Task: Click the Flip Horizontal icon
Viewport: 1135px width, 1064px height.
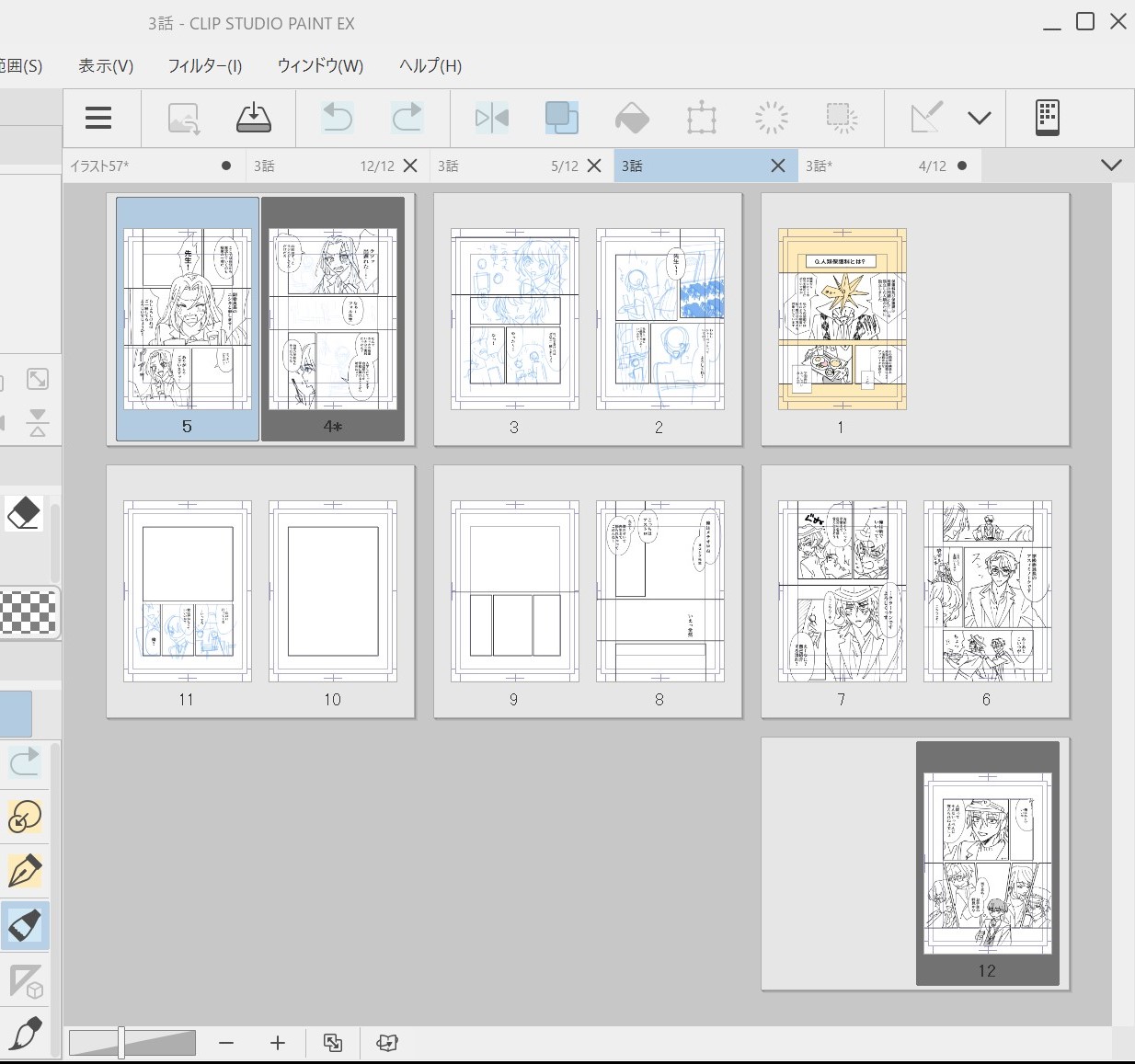Action: pyautogui.click(x=492, y=118)
